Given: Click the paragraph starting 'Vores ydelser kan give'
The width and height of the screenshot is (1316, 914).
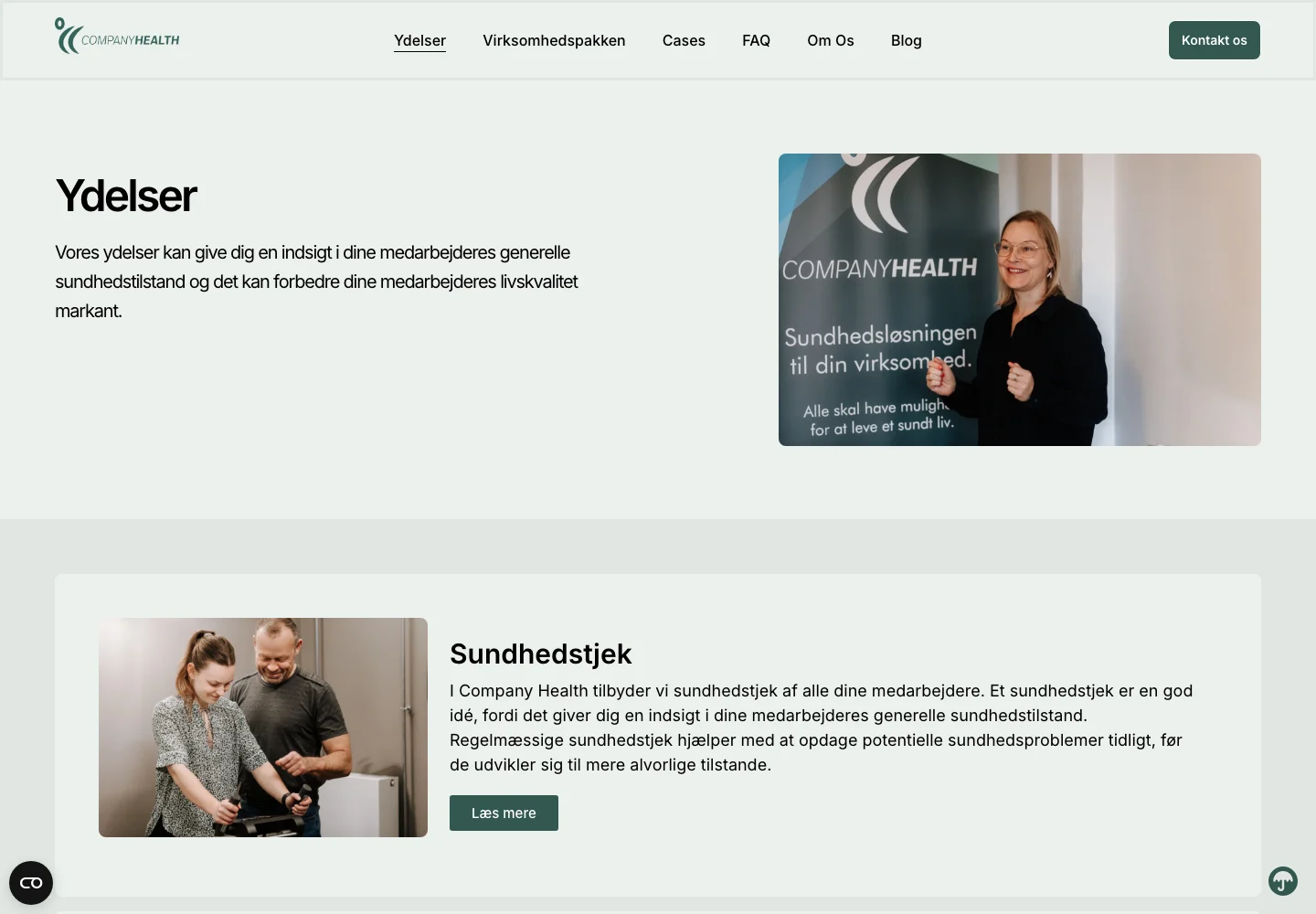Looking at the screenshot, I should tap(316, 282).
